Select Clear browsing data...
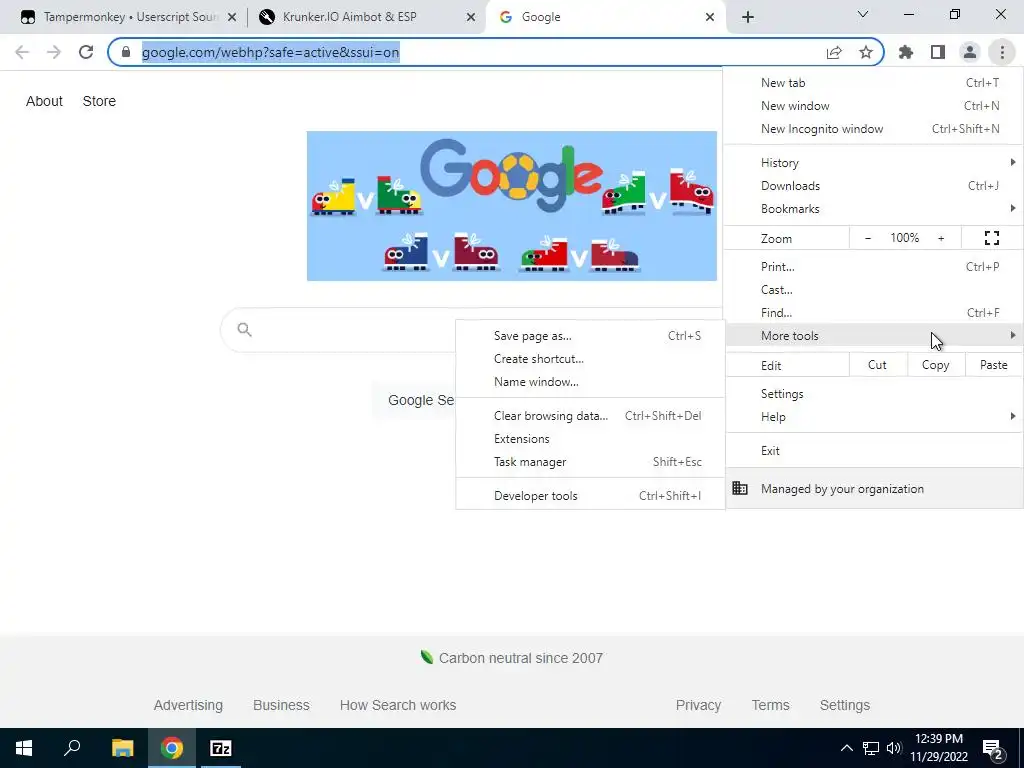 [x=590, y=416]
